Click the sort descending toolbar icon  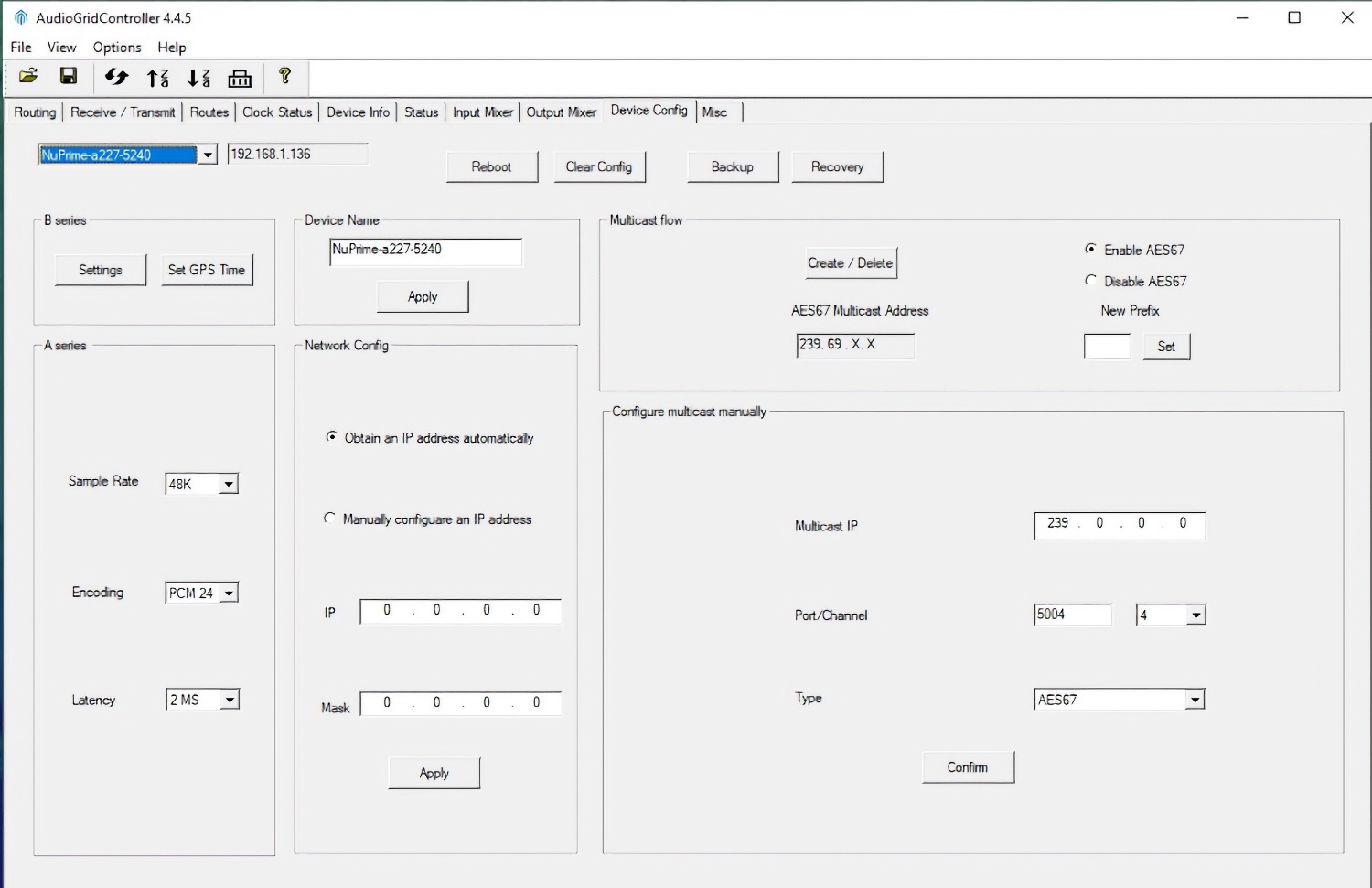point(198,78)
